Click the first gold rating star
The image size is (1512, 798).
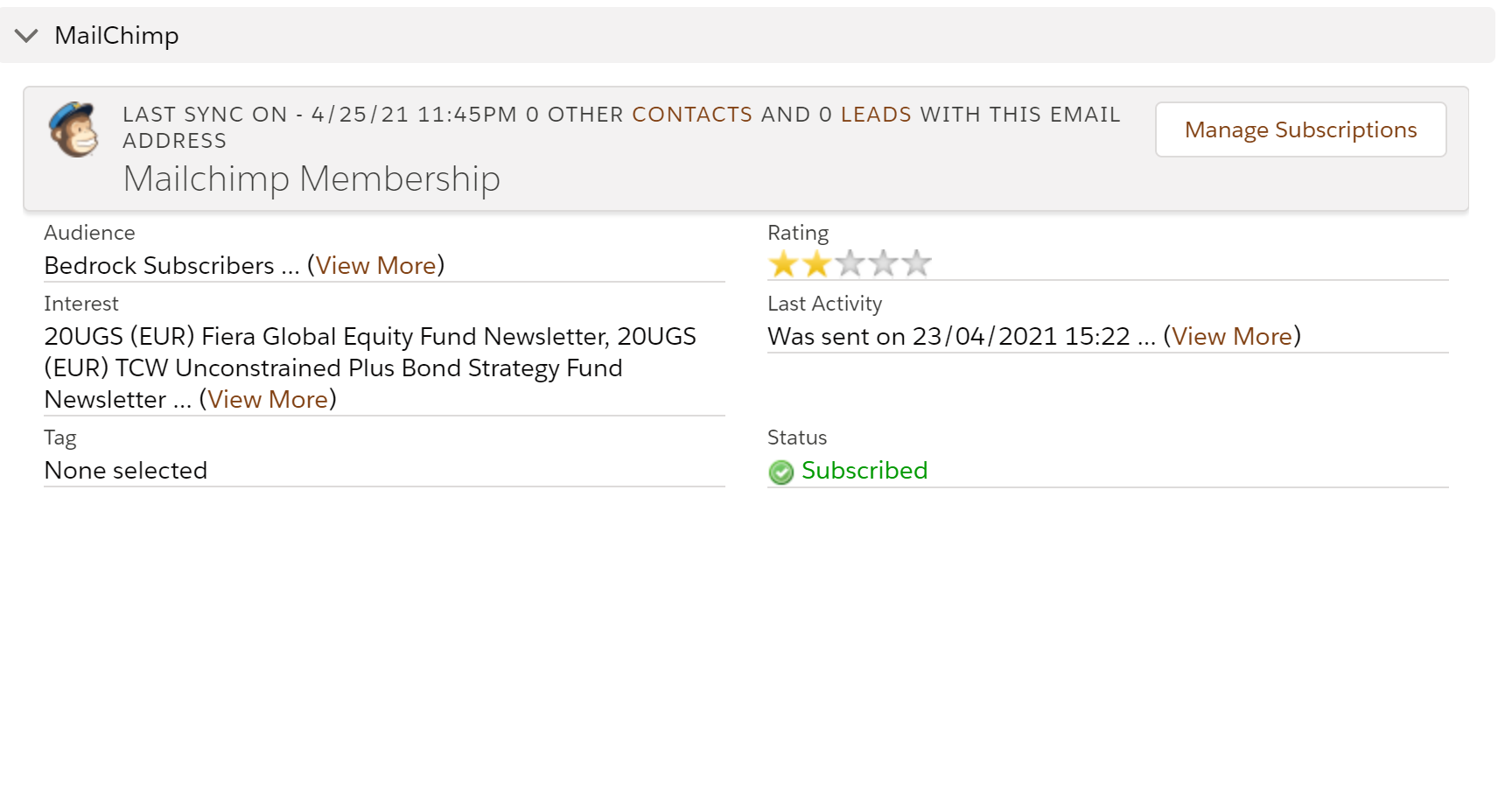click(783, 263)
